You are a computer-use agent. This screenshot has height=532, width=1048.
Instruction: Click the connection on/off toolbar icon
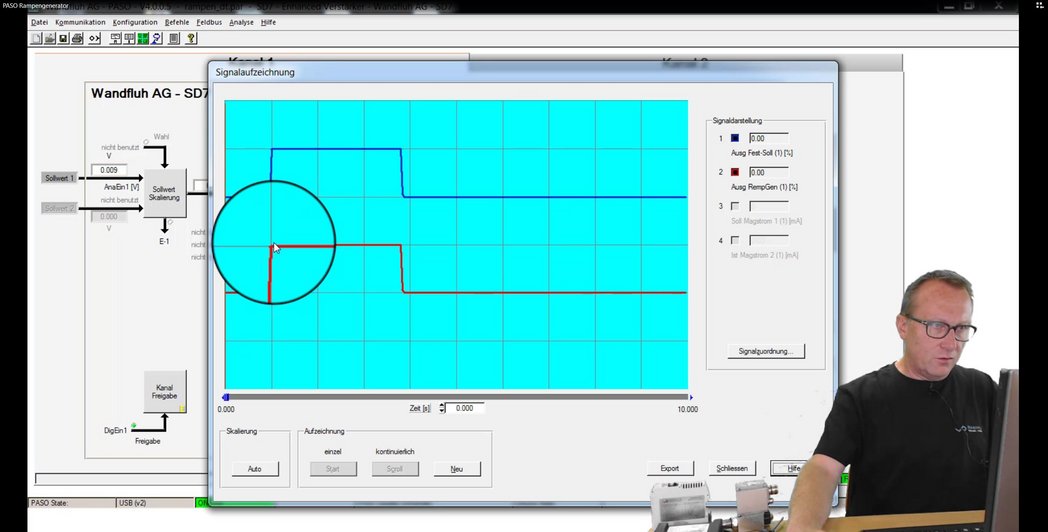(94, 39)
